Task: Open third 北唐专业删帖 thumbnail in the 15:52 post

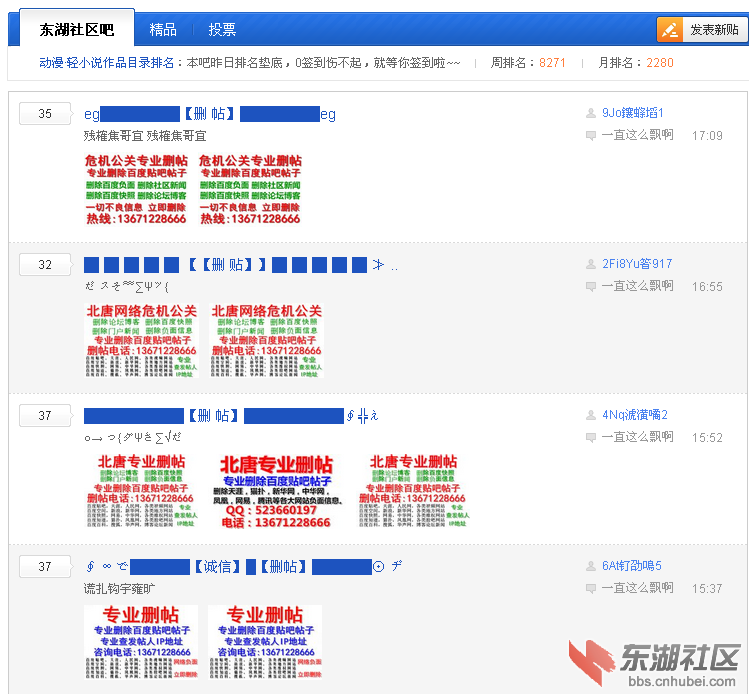Action: point(414,491)
